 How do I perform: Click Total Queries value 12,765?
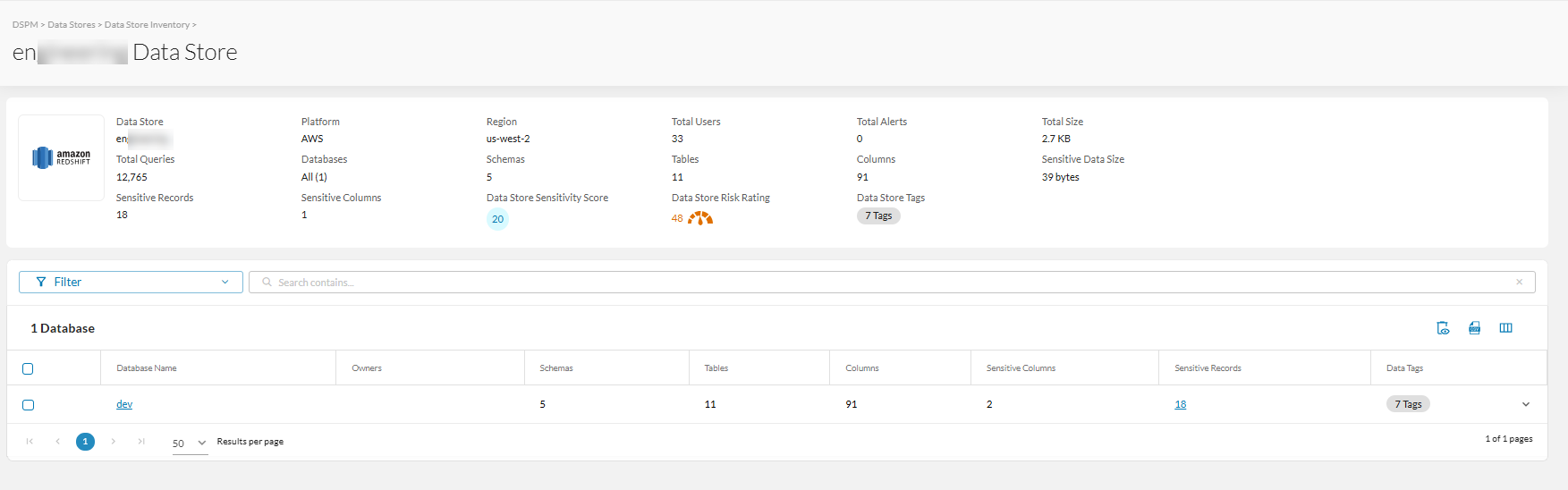131,177
